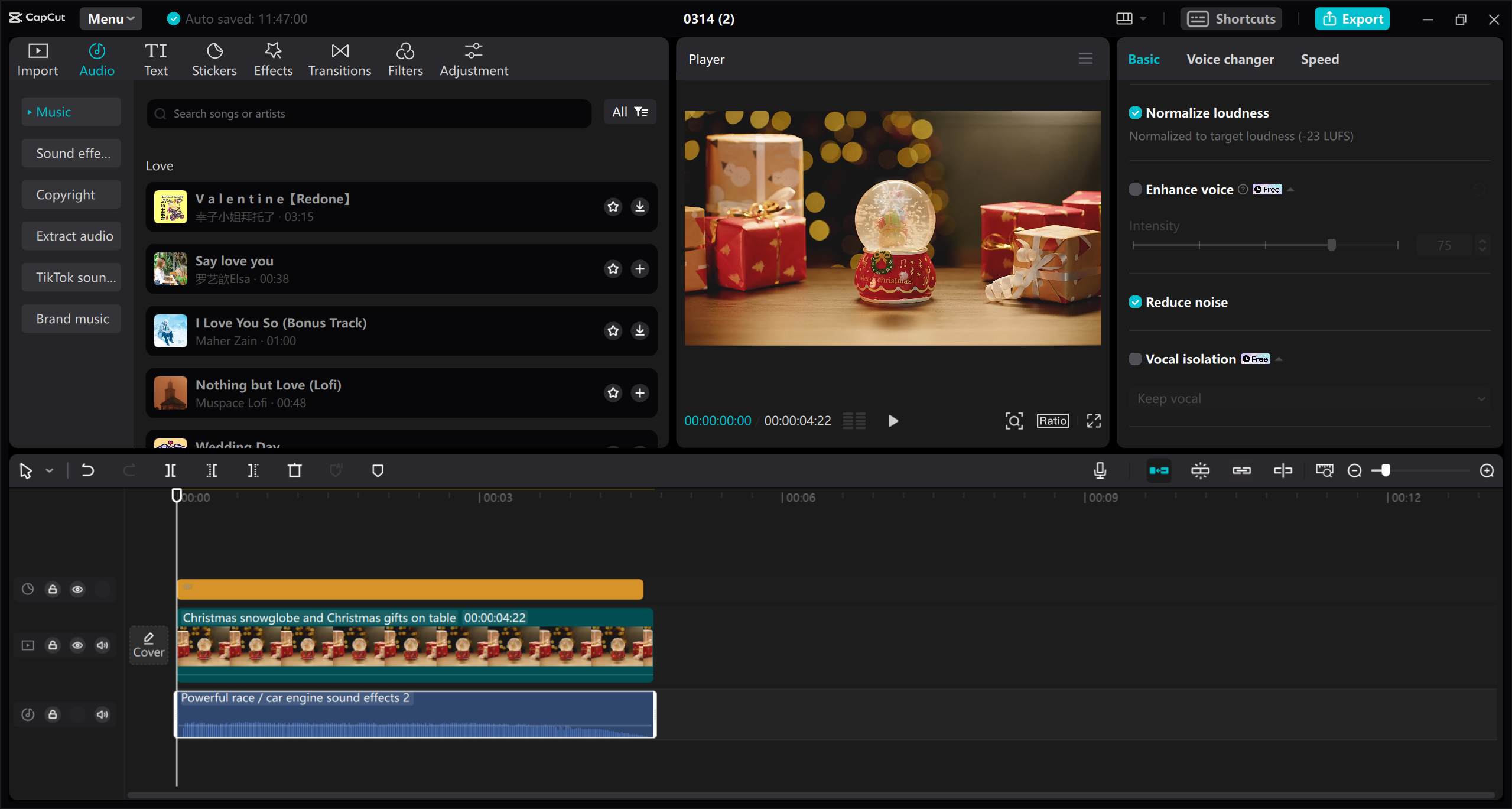Click the Undo icon above the timeline
Screen dimensions: 1512x809
coord(87,470)
